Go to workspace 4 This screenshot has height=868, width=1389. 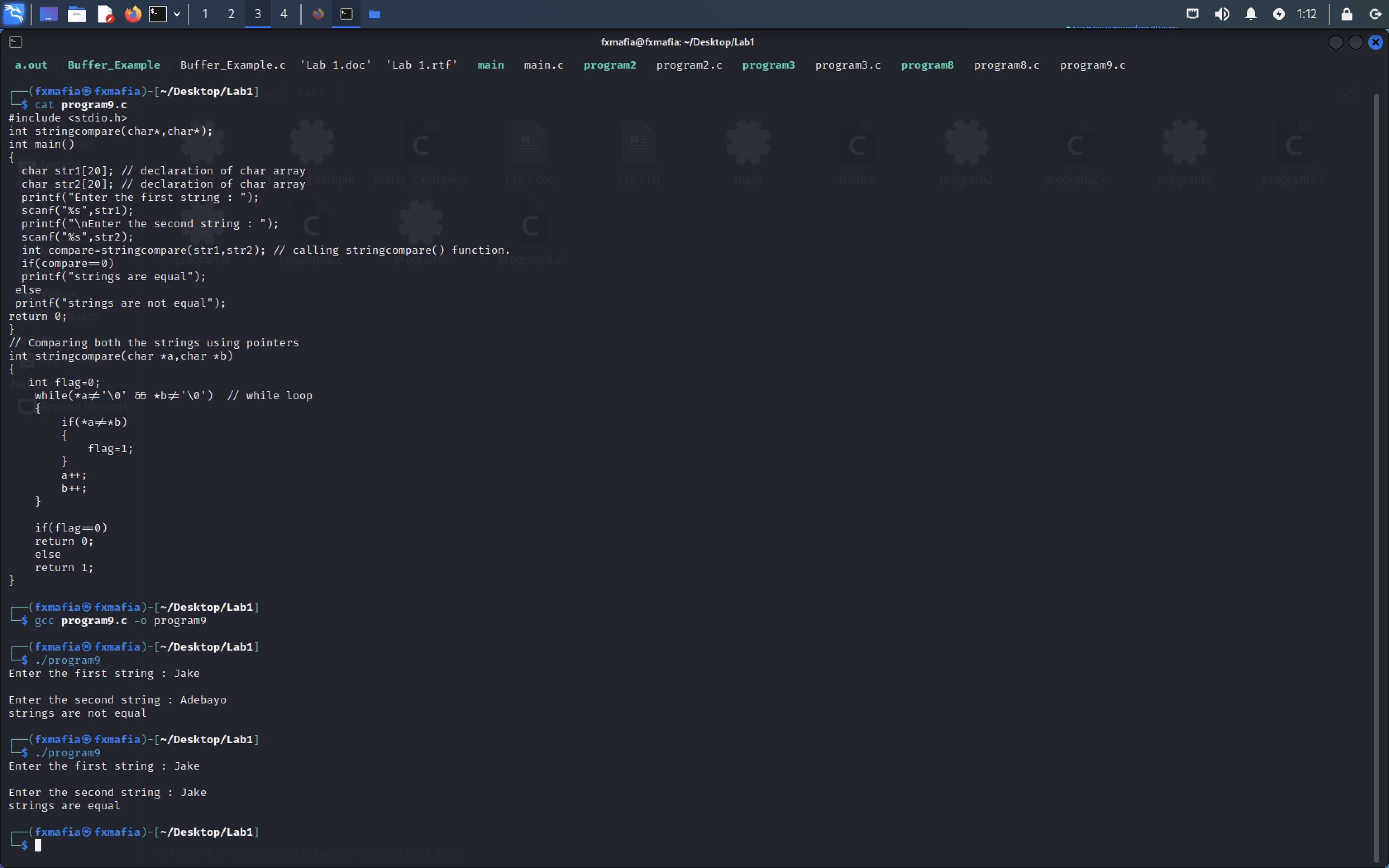pyautogui.click(x=284, y=14)
